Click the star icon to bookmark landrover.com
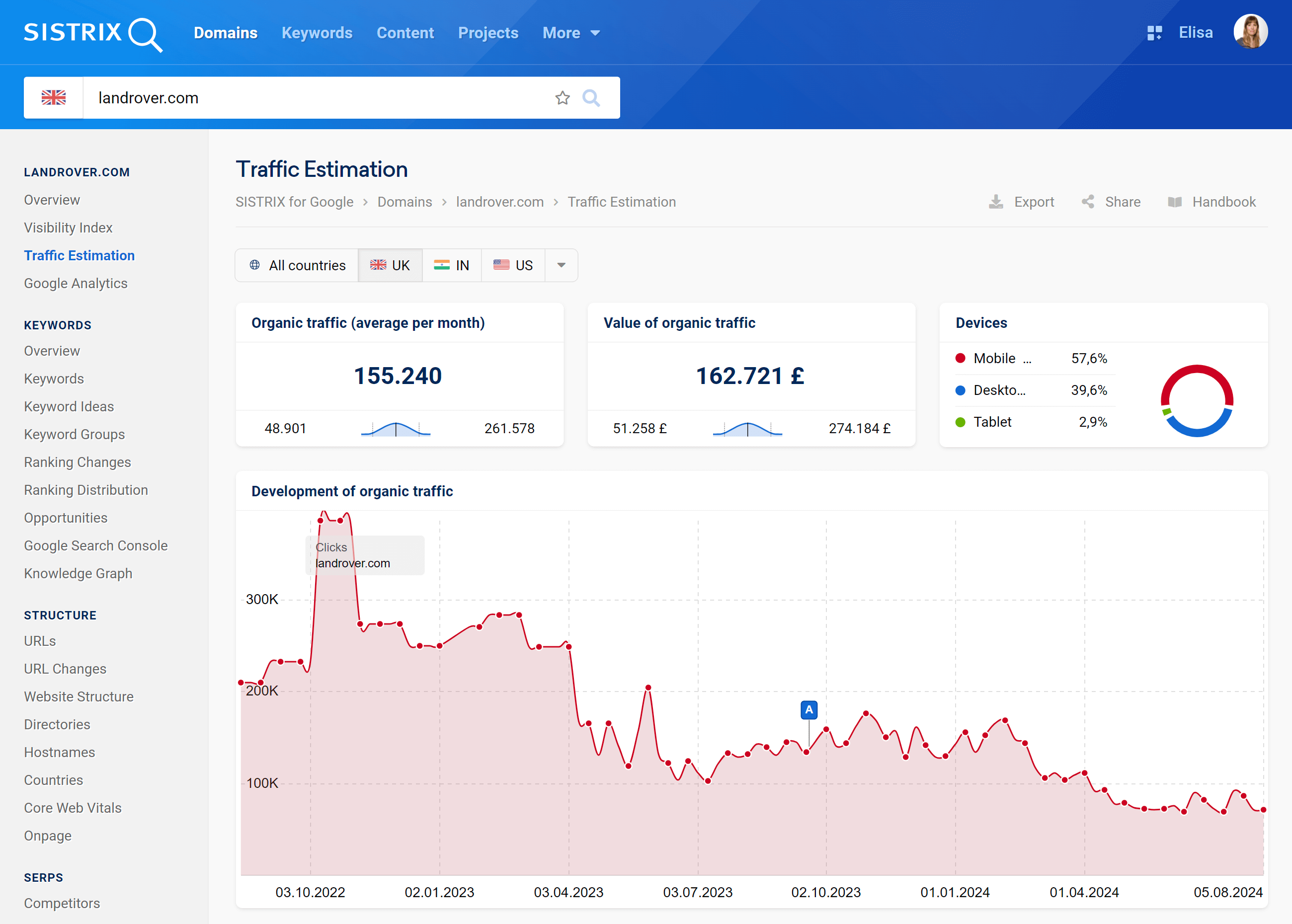Image resolution: width=1292 pixels, height=924 pixels. 563,98
